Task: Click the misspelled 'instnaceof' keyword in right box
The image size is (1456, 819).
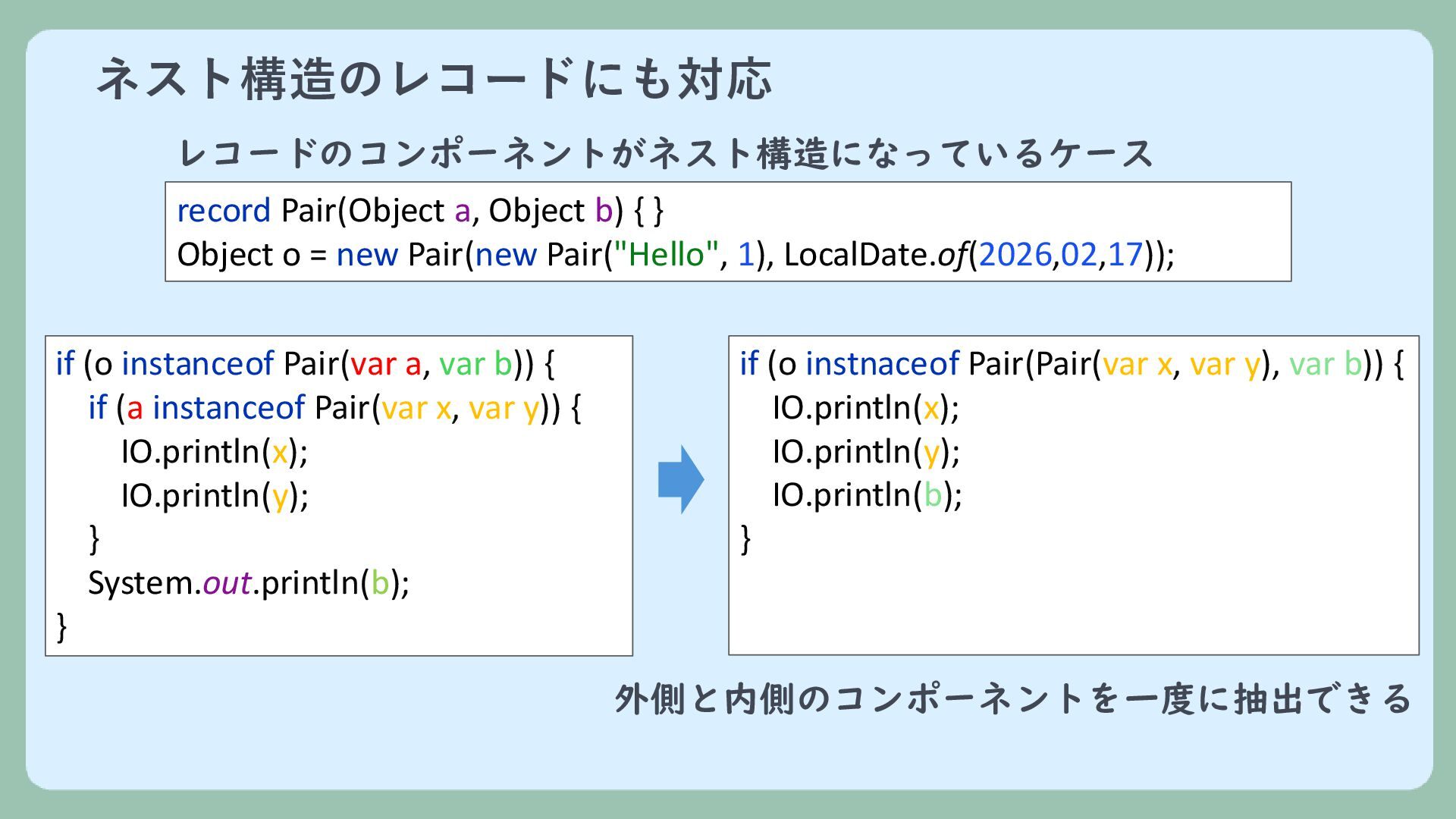Action: 882,364
